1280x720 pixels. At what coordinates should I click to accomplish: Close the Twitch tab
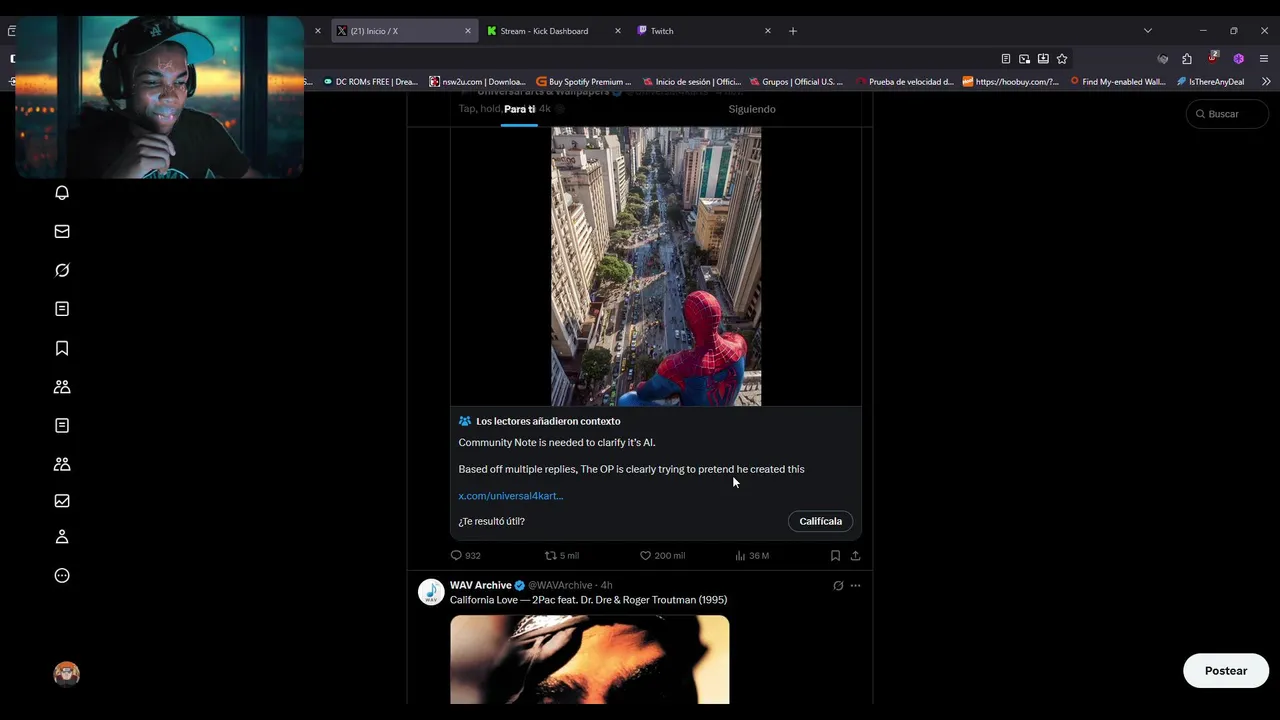click(x=768, y=31)
